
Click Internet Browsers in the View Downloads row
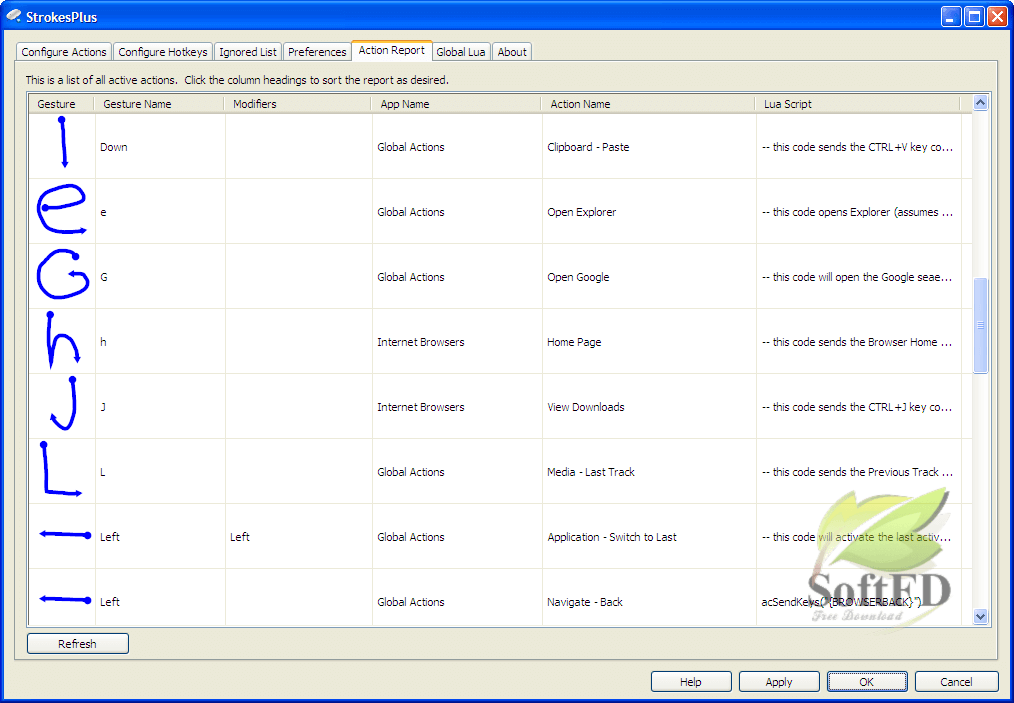[x=421, y=407]
